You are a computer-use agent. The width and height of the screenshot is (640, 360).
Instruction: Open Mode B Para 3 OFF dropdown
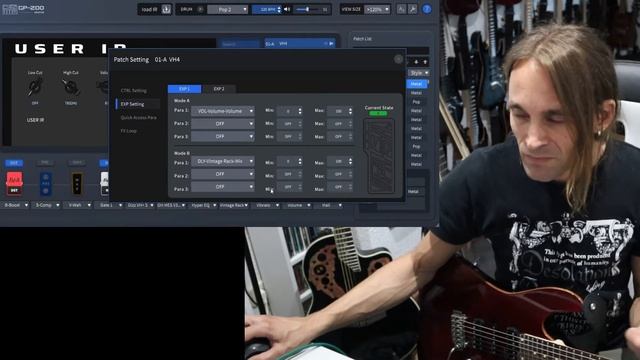click(x=222, y=187)
